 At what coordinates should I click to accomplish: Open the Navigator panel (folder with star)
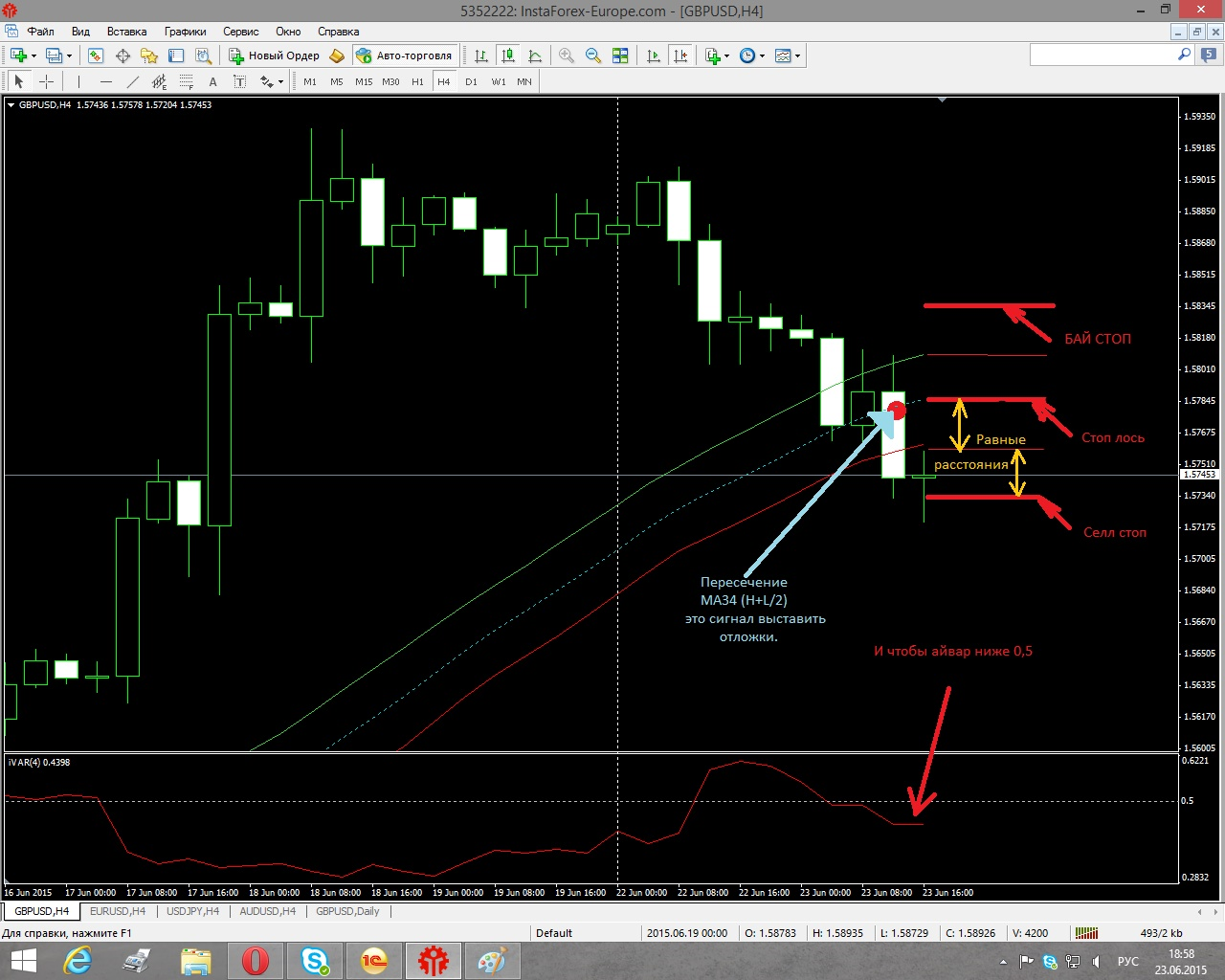click(148, 56)
